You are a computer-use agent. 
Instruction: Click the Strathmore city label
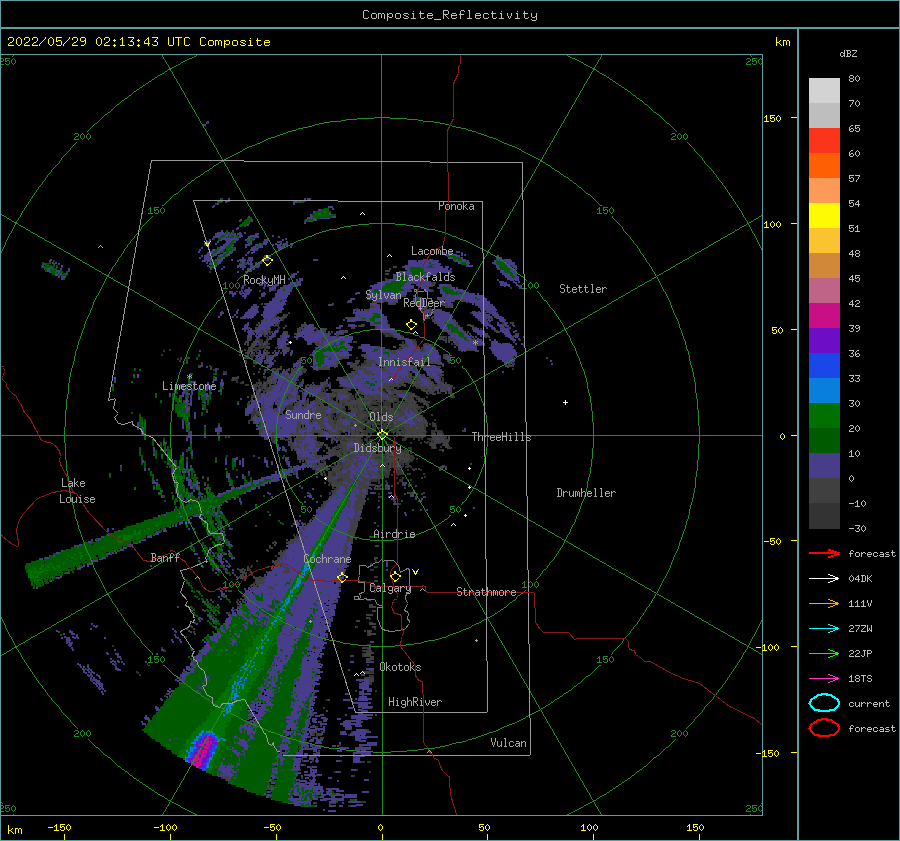pos(486,592)
